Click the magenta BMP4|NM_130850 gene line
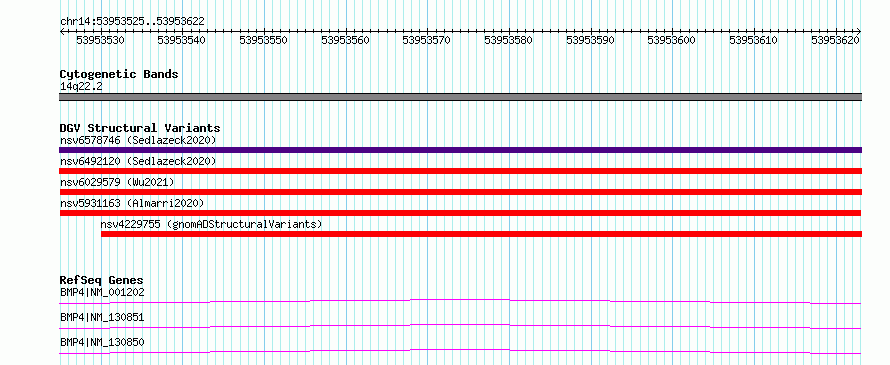Screen dimensions: 890x365 (x=460, y=351)
